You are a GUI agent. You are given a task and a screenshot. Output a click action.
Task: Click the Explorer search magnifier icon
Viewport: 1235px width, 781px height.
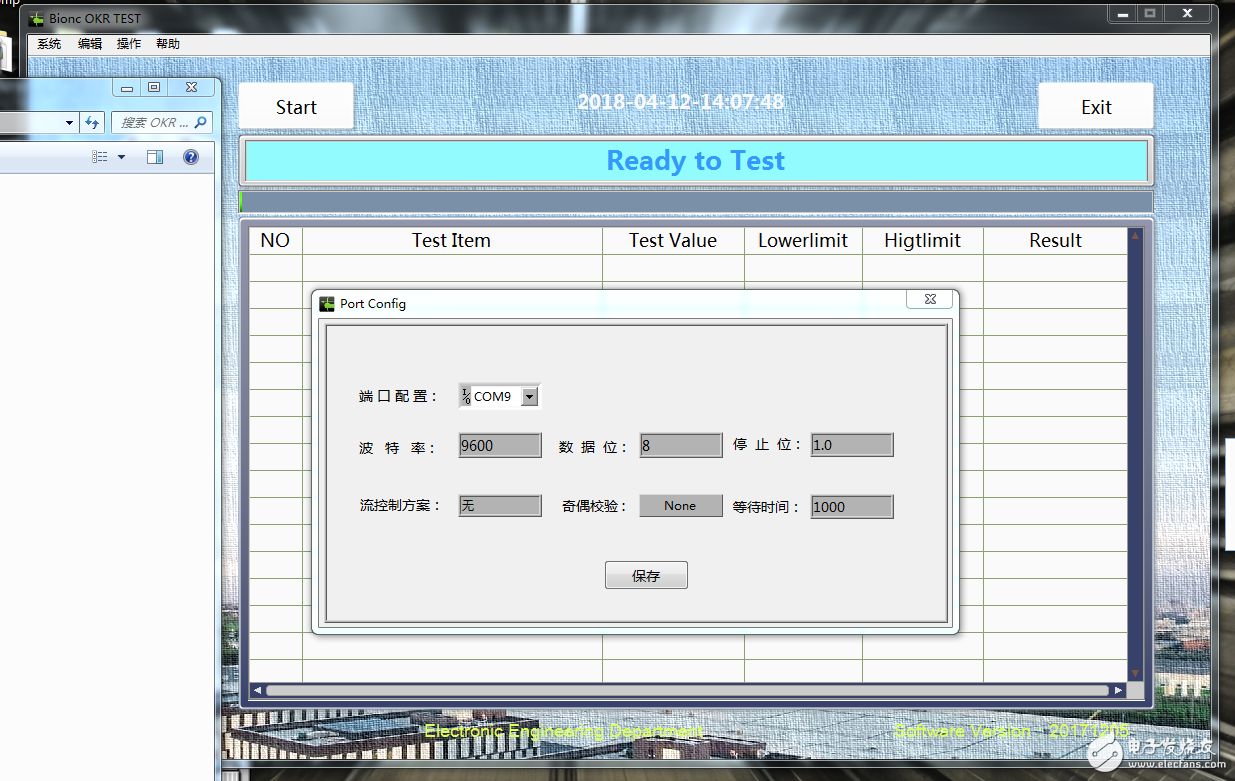(201, 122)
